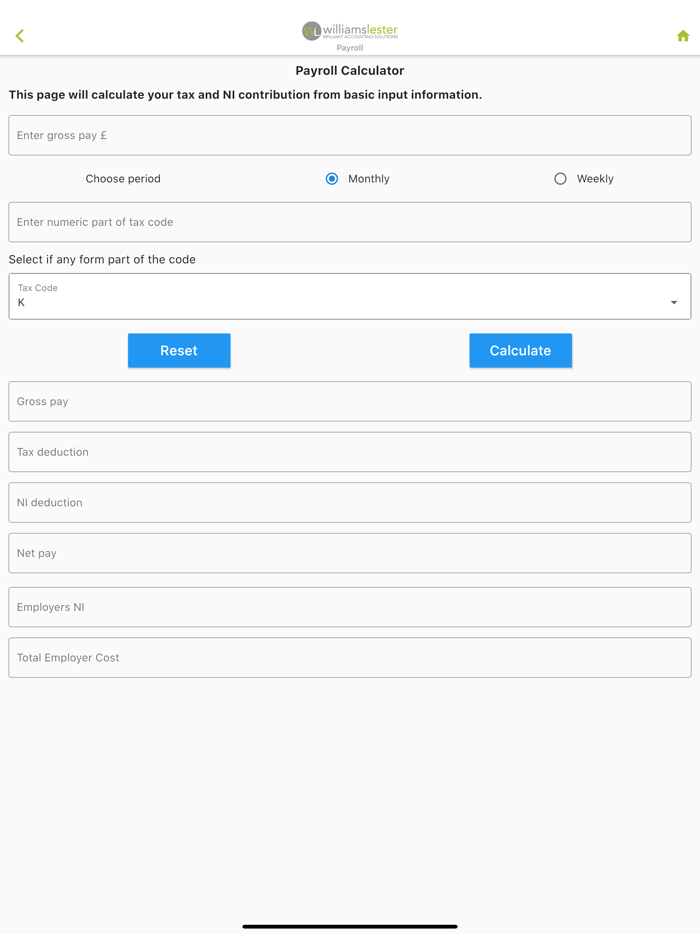Tap the Payroll header label
Viewport: 700px width, 934px height.
point(350,48)
